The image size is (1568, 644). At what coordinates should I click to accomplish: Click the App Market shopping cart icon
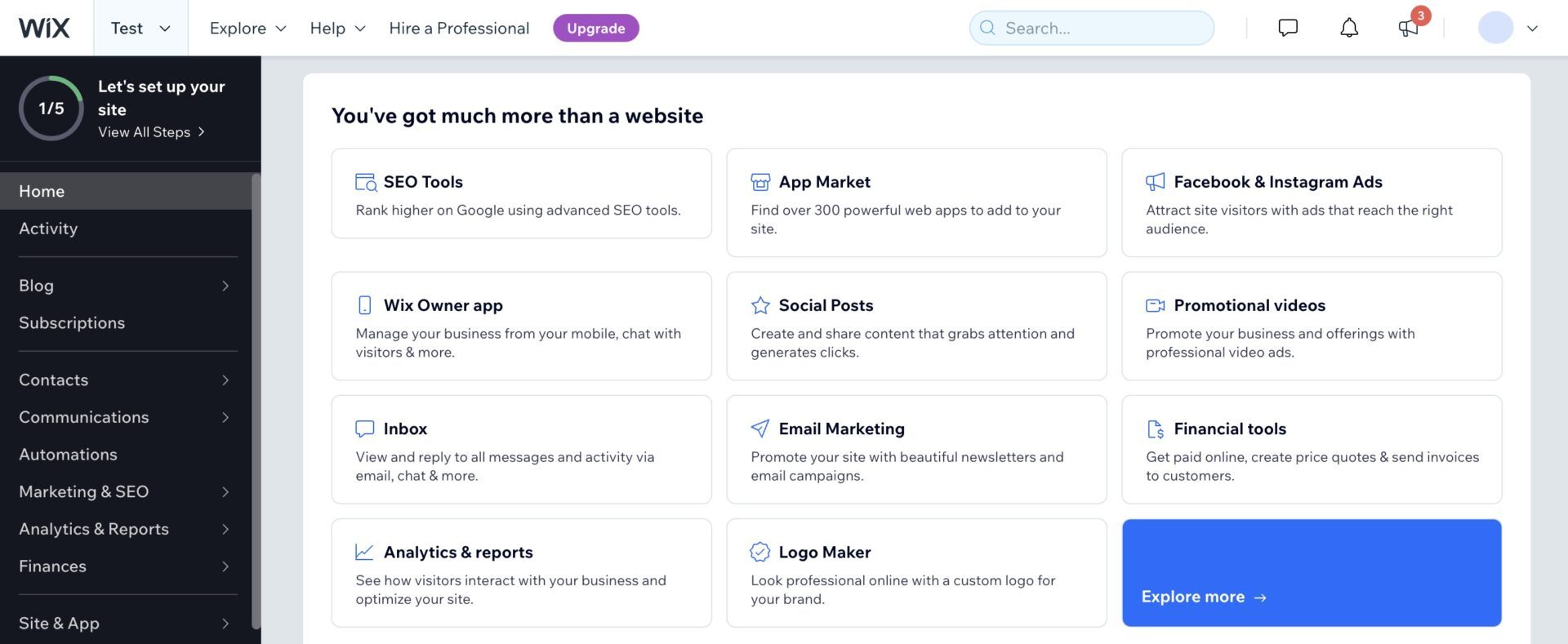(759, 181)
